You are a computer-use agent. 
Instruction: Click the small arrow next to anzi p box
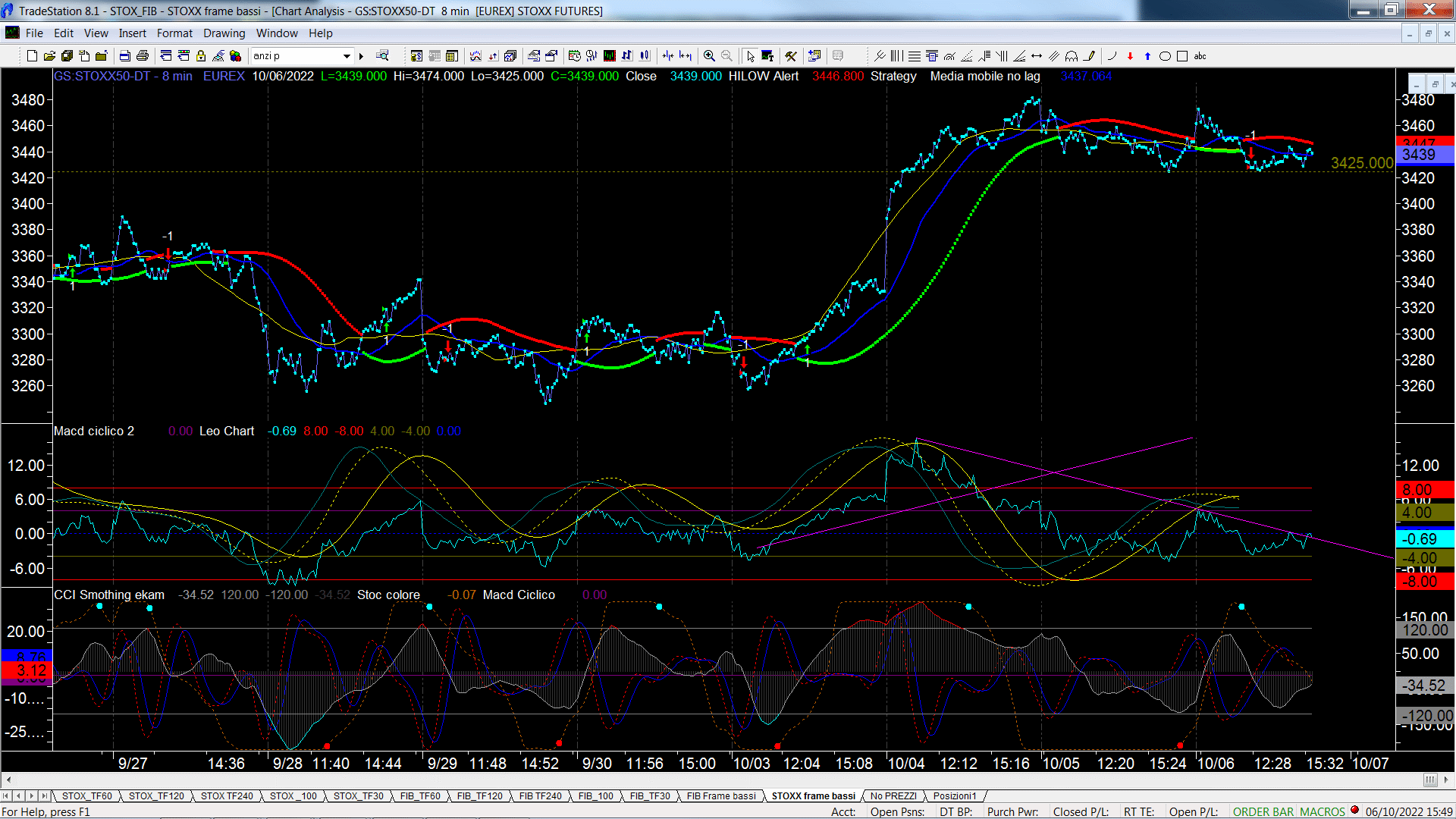click(x=361, y=56)
